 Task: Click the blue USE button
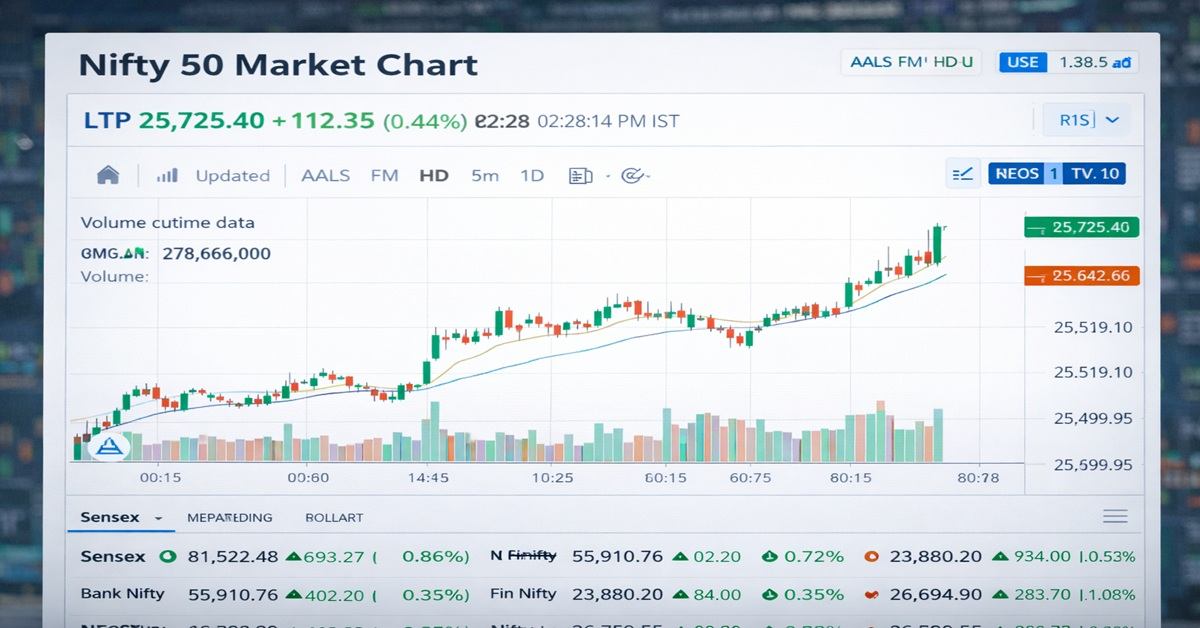pyautogui.click(x=1022, y=61)
